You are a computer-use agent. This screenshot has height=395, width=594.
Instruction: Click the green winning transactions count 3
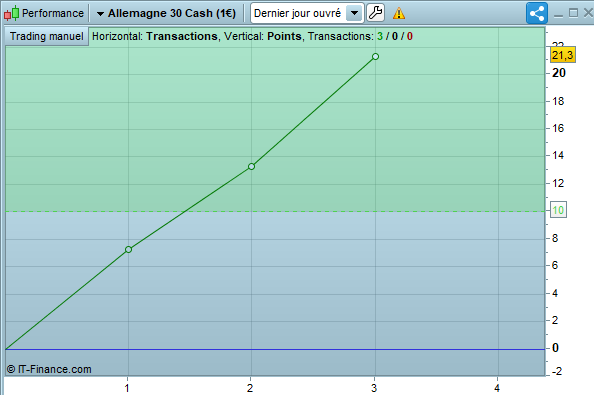(x=380, y=36)
